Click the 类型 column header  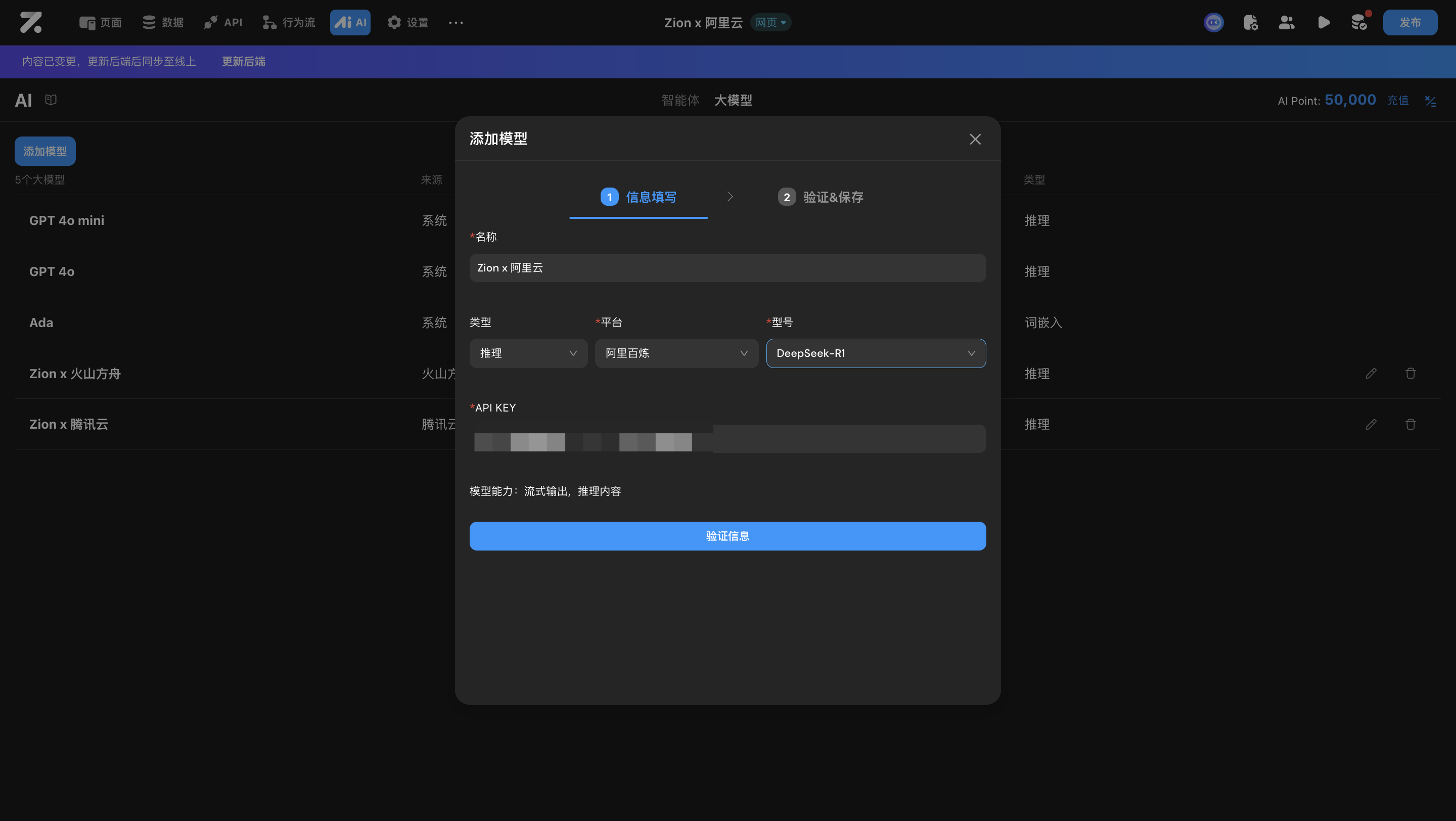pyautogui.click(x=1034, y=179)
